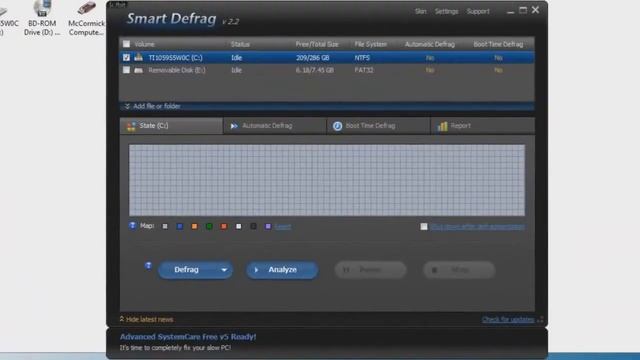Open the Check for updates link
The height and width of the screenshot is (360, 640).
coord(508,319)
